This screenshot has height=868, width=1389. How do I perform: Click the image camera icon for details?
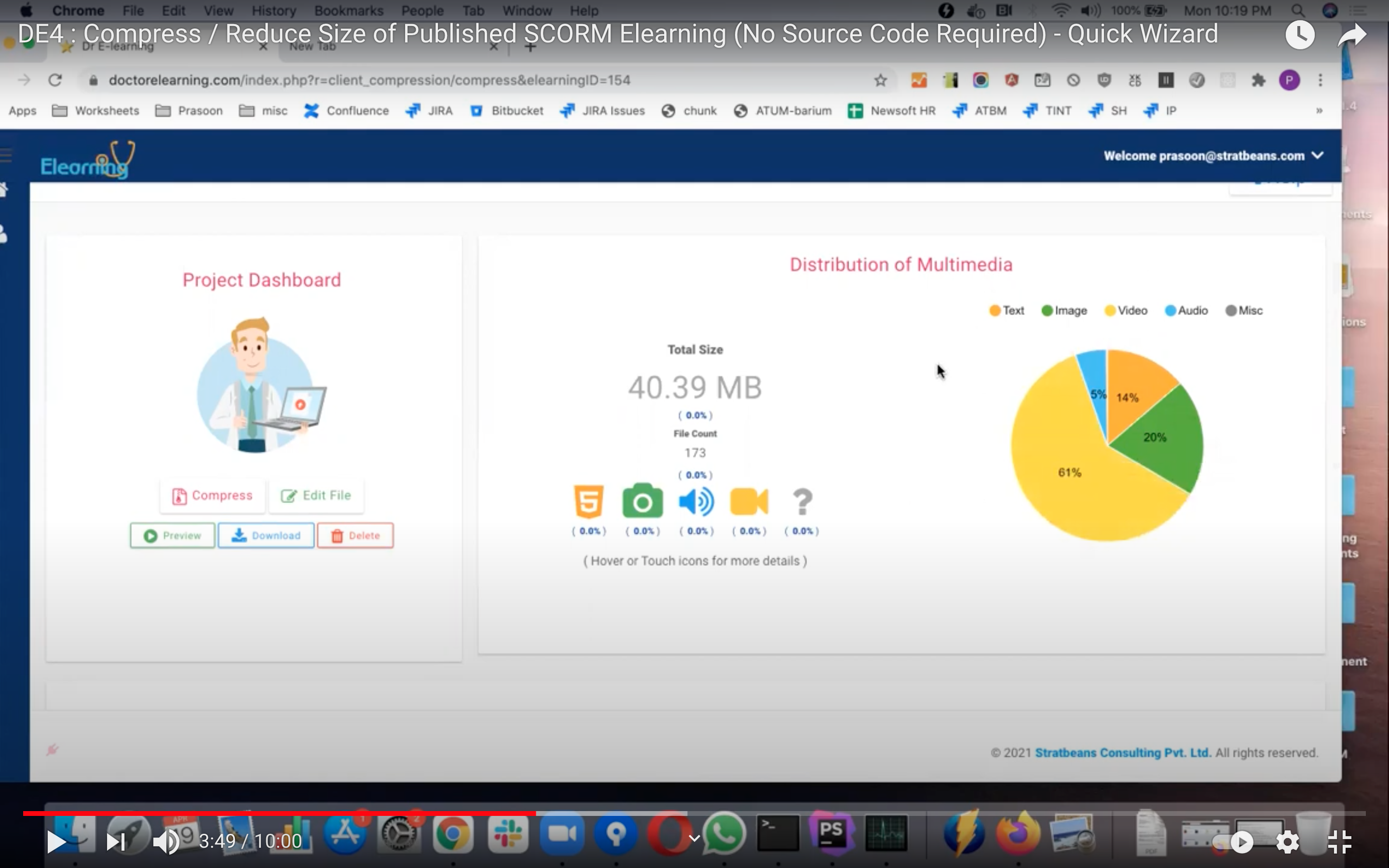tap(642, 502)
